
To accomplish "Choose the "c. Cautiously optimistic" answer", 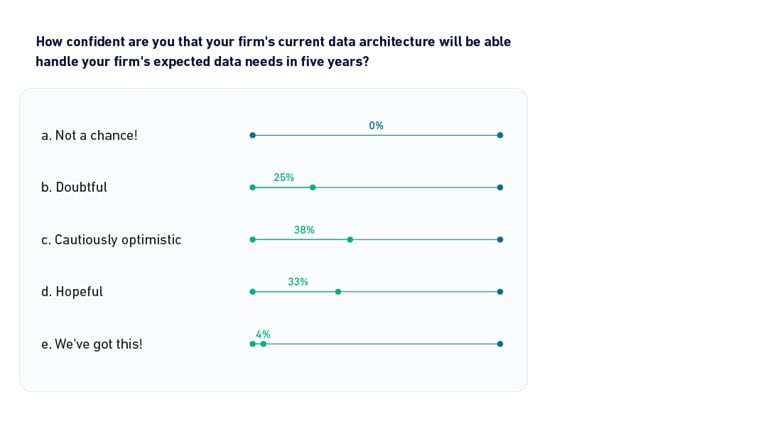I will (111, 240).
